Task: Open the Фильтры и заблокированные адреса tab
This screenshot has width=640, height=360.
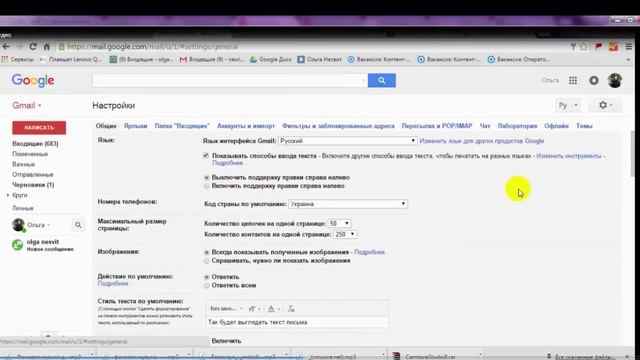Action: (x=338, y=126)
